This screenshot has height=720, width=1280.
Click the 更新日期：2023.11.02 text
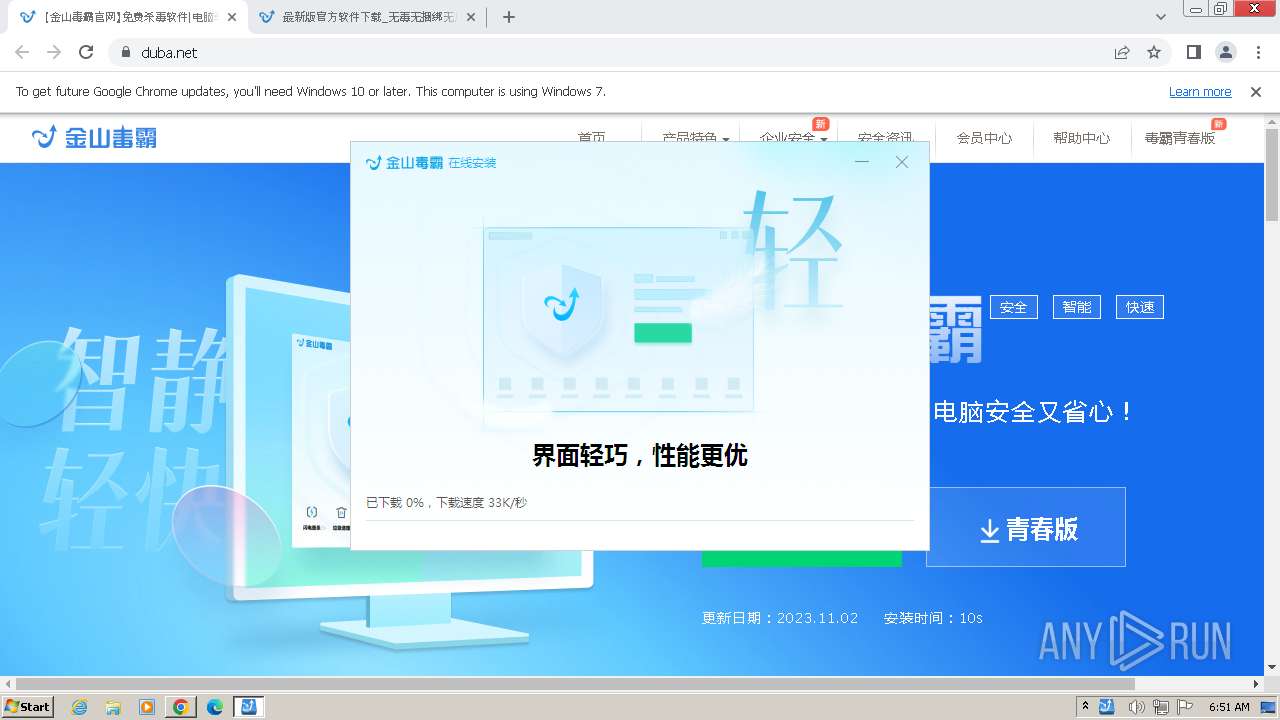(780, 618)
